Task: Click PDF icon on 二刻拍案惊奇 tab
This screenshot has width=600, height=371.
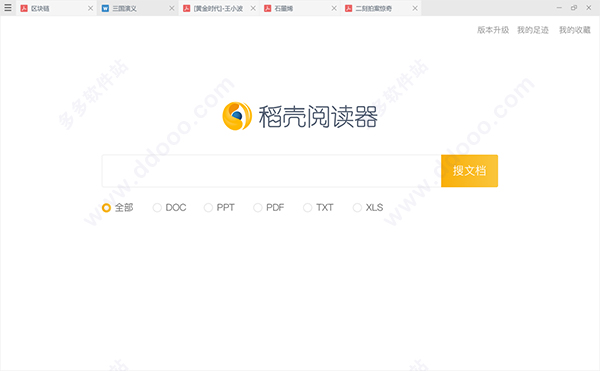Action: point(349,8)
